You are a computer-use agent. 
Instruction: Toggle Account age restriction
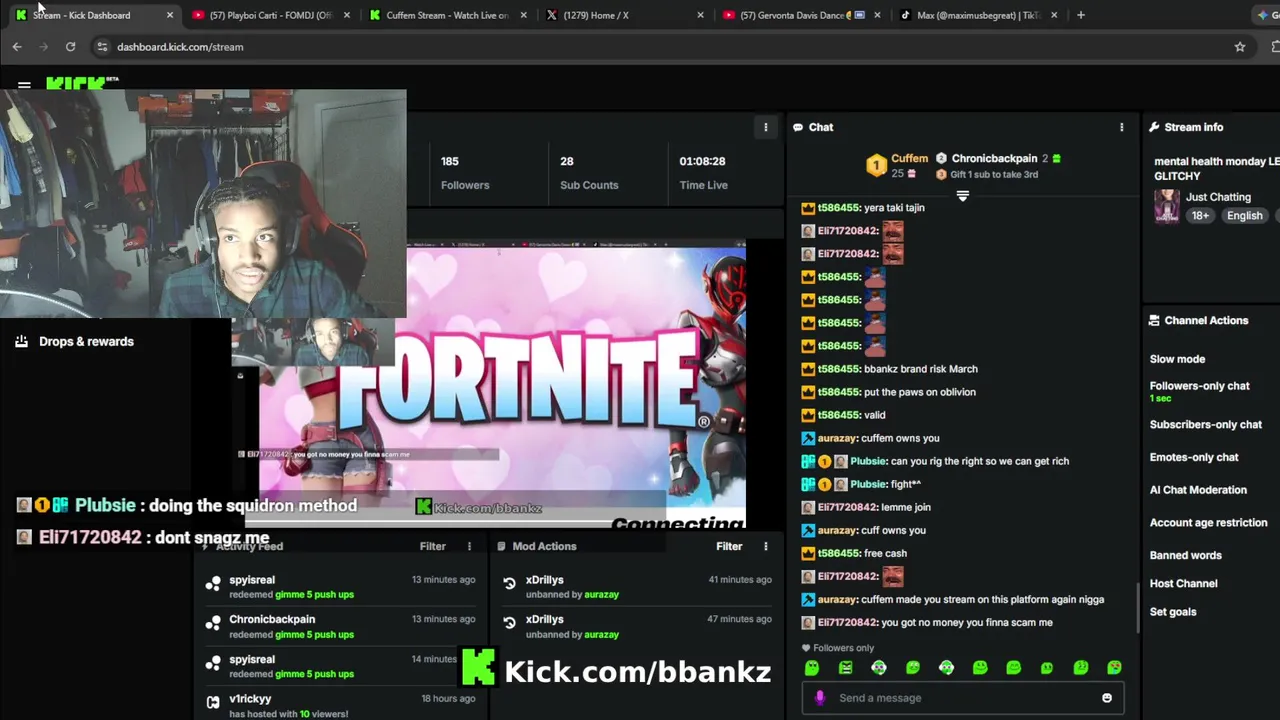pos(1208,523)
